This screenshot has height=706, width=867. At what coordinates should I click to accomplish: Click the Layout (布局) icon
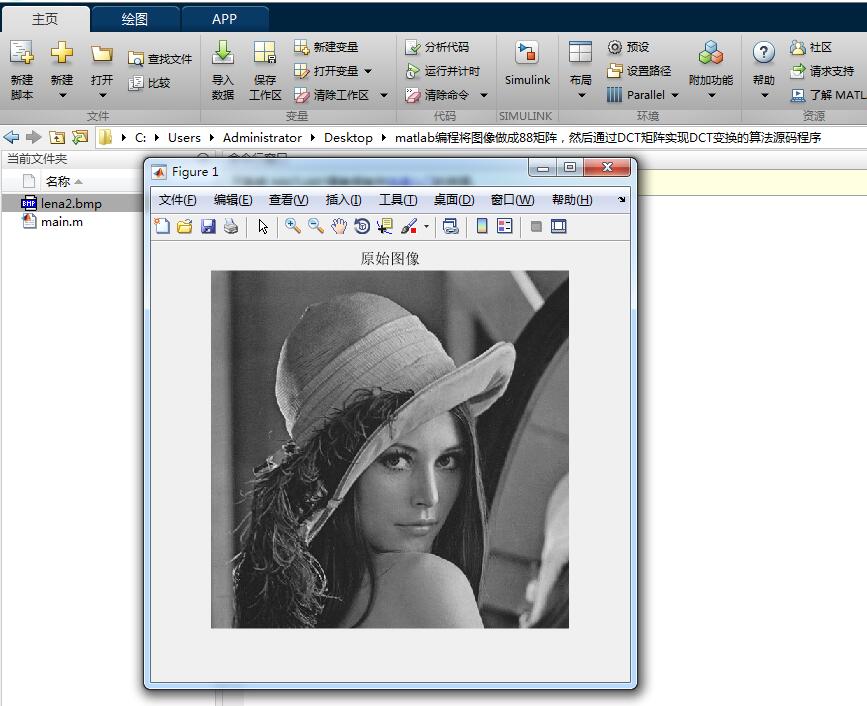(581, 53)
